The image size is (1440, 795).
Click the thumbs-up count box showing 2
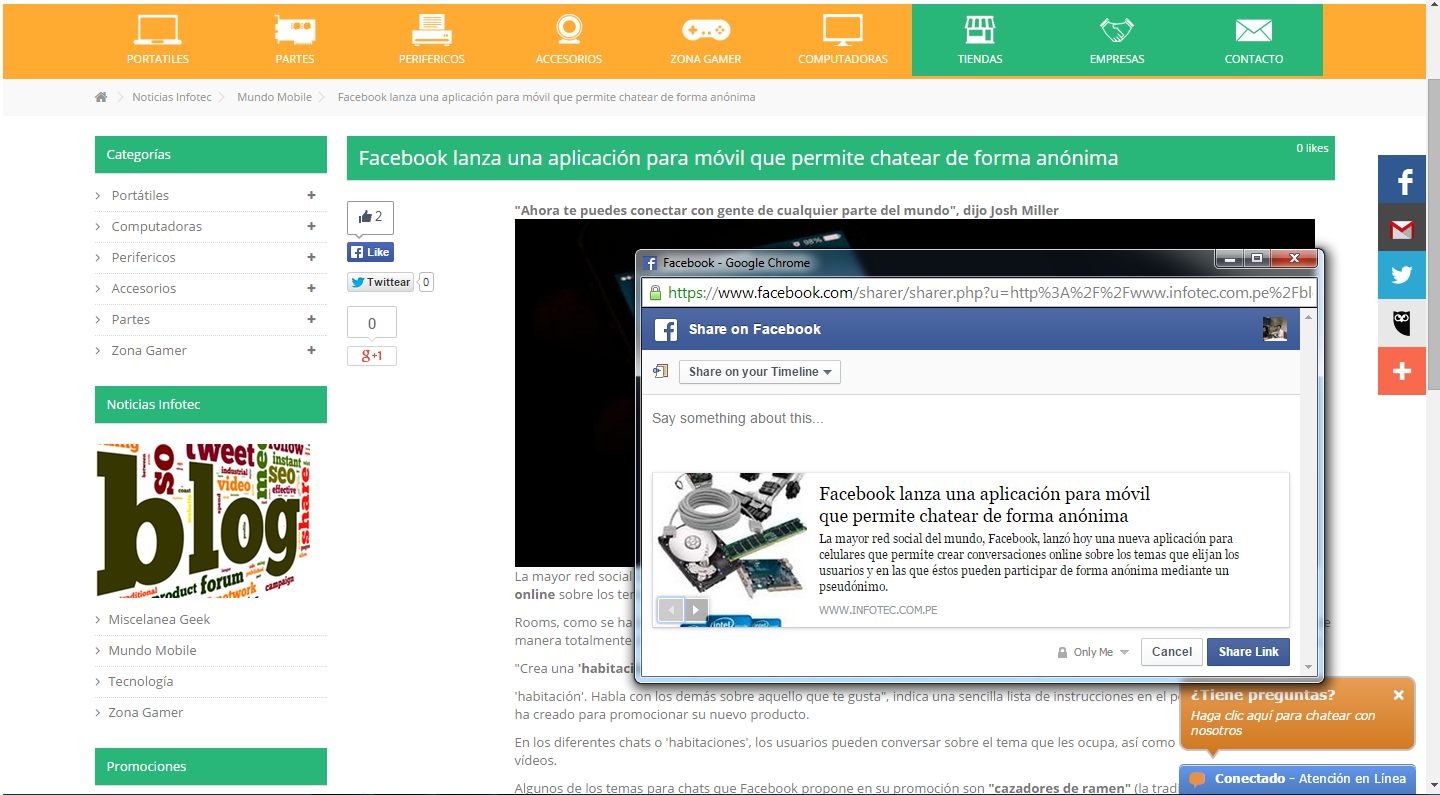pos(370,217)
